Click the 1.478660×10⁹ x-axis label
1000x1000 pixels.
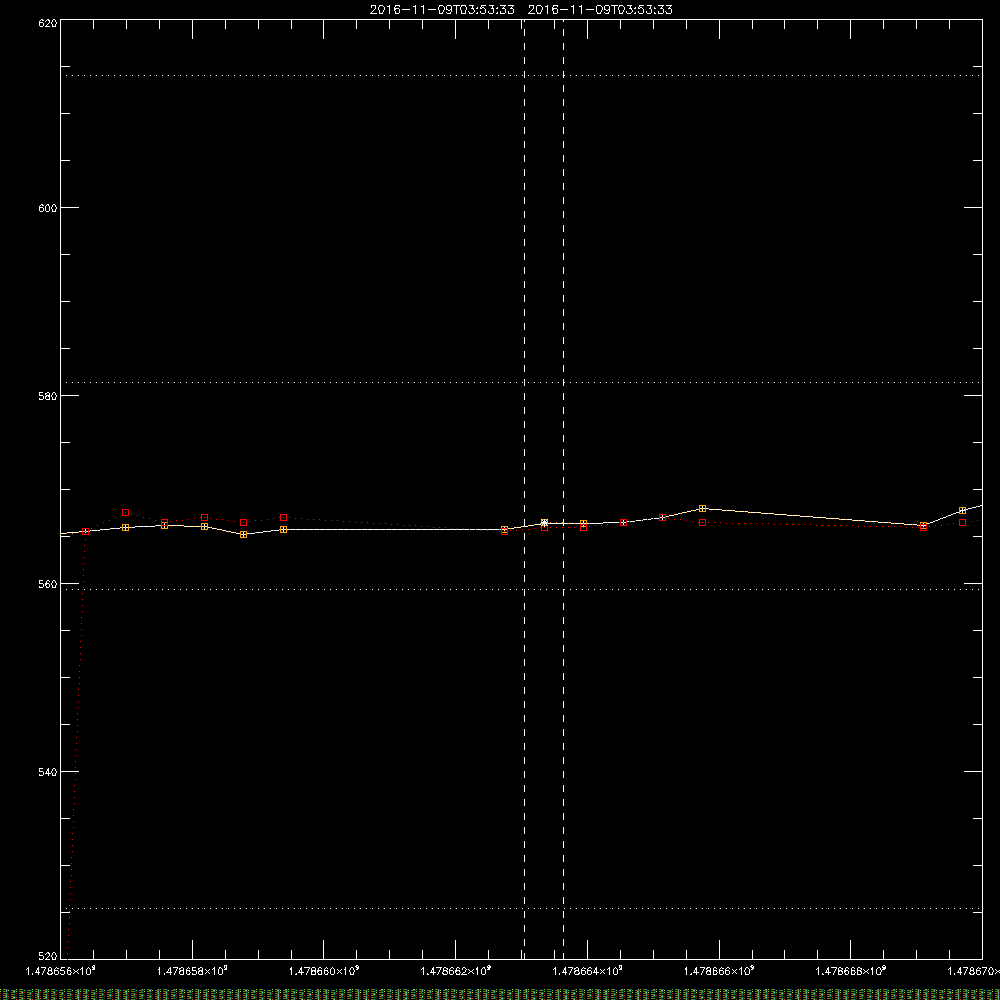click(324, 971)
